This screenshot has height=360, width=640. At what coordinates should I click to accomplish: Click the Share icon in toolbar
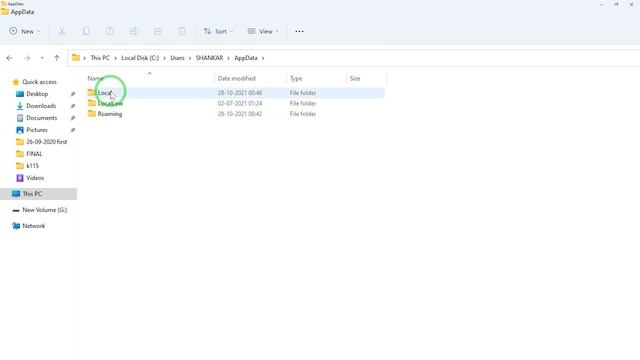(158, 31)
